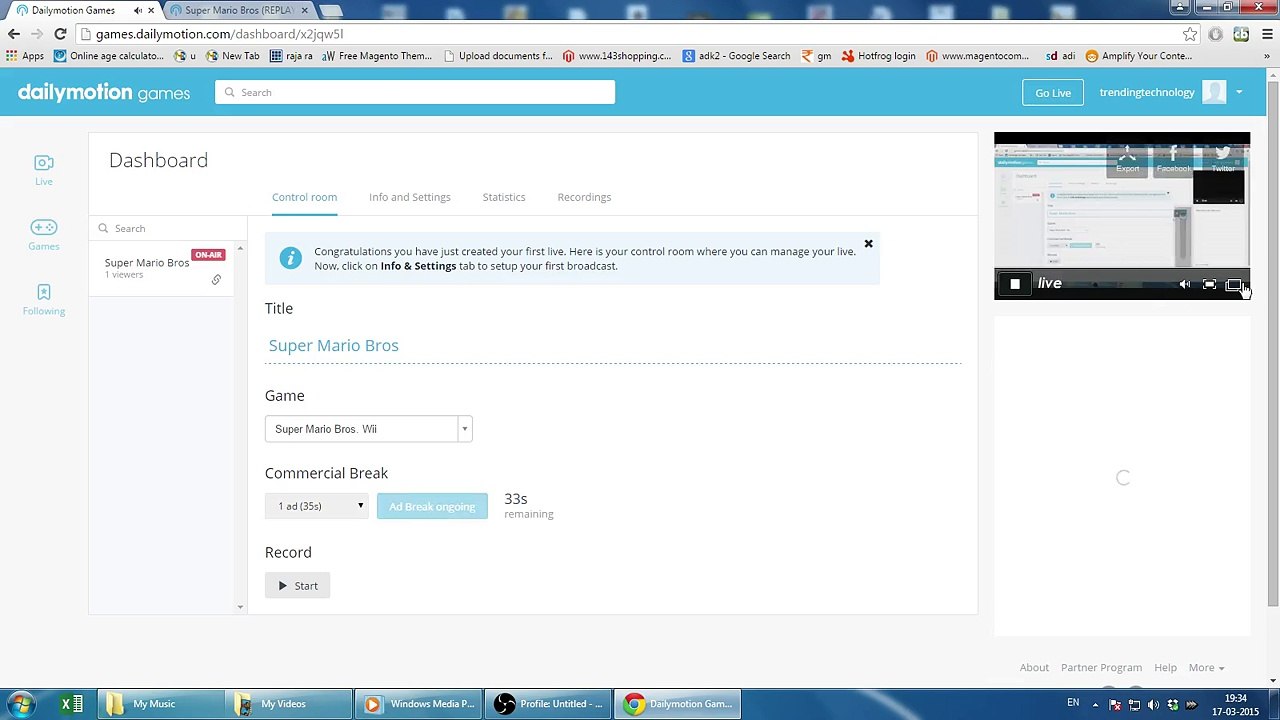Image resolution: width=1280 pixels, height=720 pixels.
Task: Edit the Super Mario Bros title field
Action: tap(613, 346)
